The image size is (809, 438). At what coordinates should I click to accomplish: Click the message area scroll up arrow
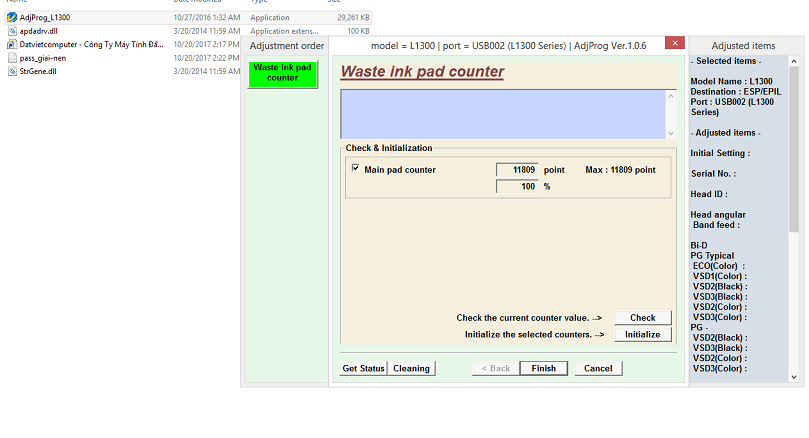click(671, 96)
